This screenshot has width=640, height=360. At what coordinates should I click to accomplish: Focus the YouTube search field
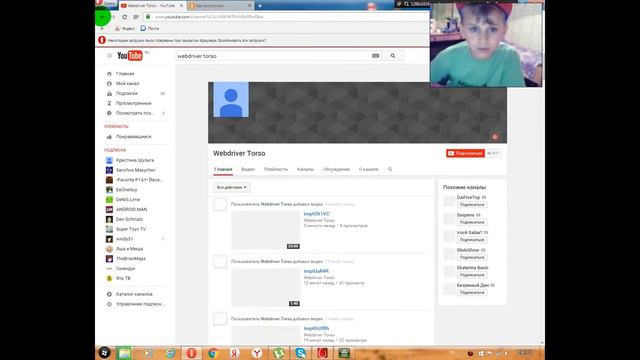[273, 56]
